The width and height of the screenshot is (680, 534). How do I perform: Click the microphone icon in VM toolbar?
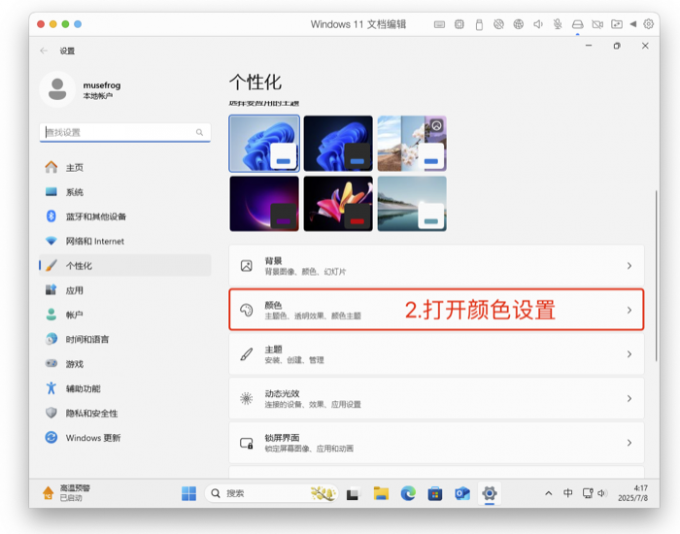click(558, 24)
